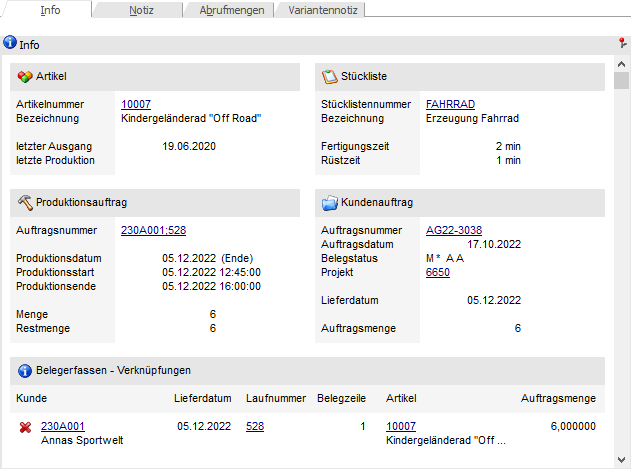Select the Variantennotiz tab

pos(322,10)
